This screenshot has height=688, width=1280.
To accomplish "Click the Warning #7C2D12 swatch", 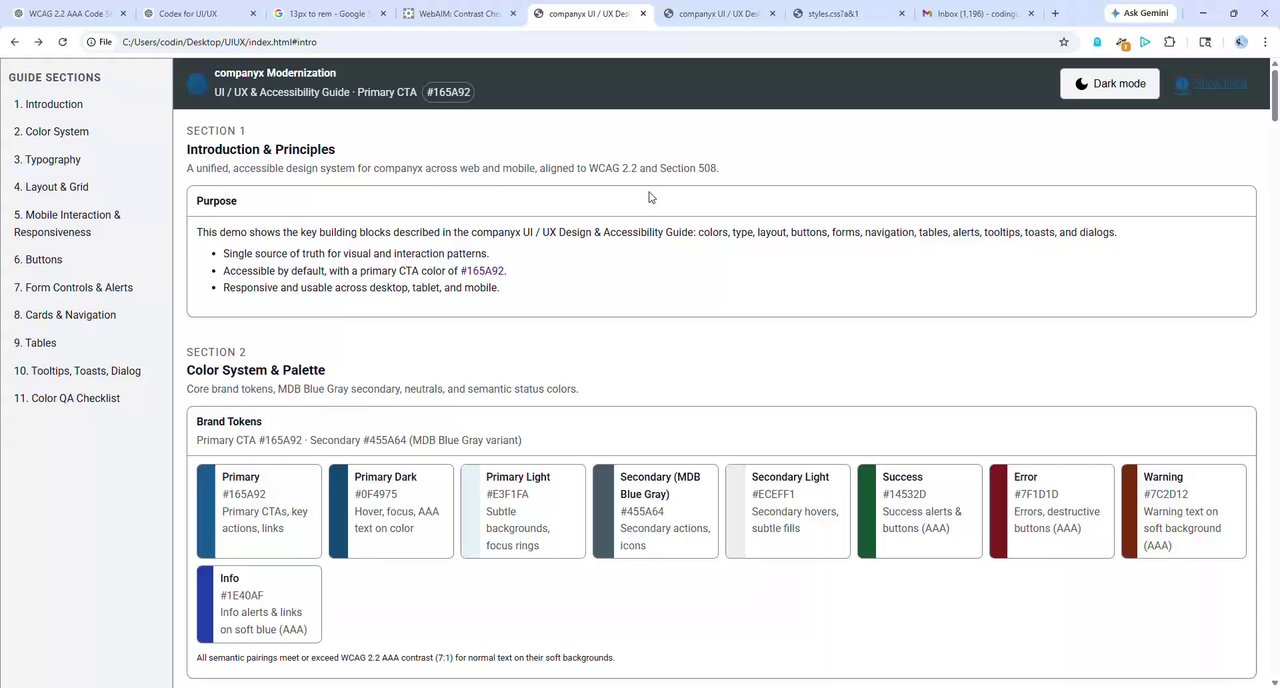I will [1184, 511].
